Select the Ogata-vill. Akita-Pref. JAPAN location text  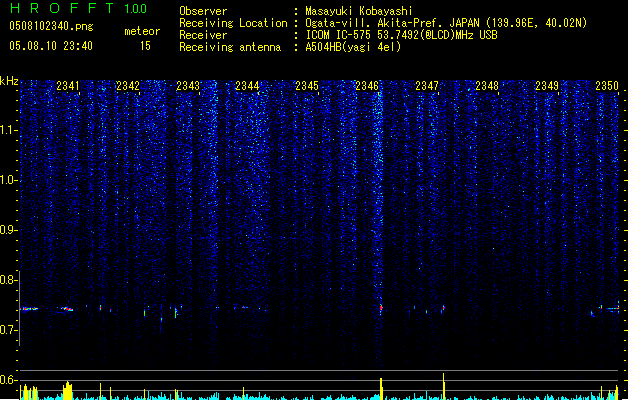pos(446,23)
